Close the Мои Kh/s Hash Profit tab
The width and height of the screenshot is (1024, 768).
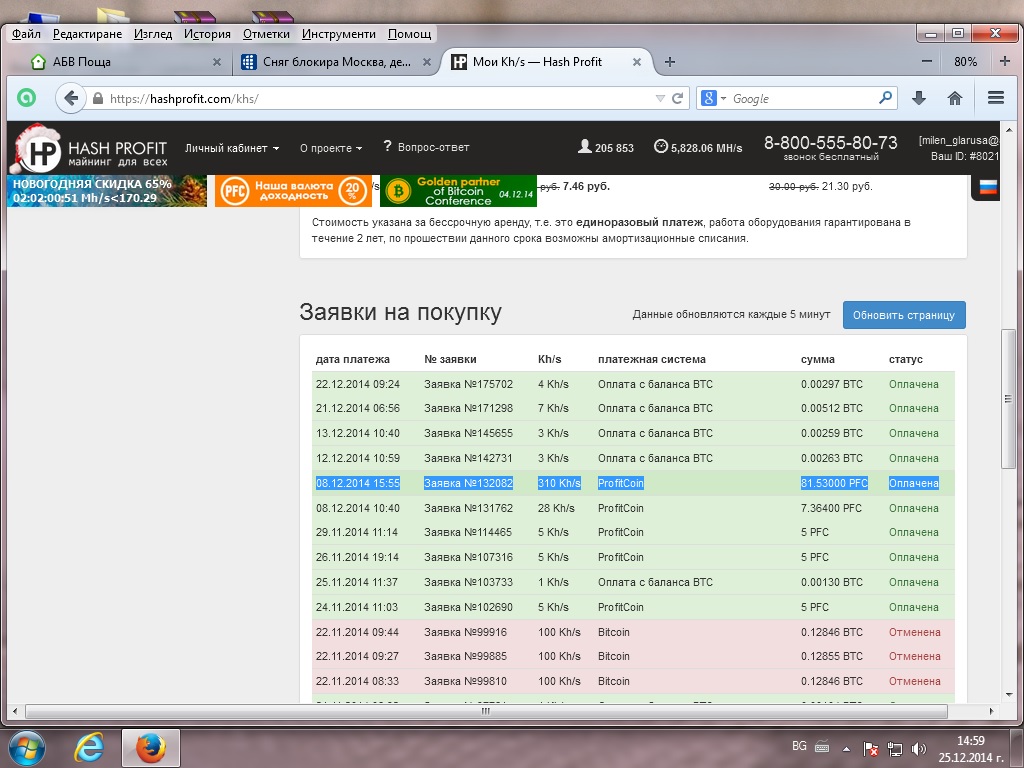(x=637, y=62)
